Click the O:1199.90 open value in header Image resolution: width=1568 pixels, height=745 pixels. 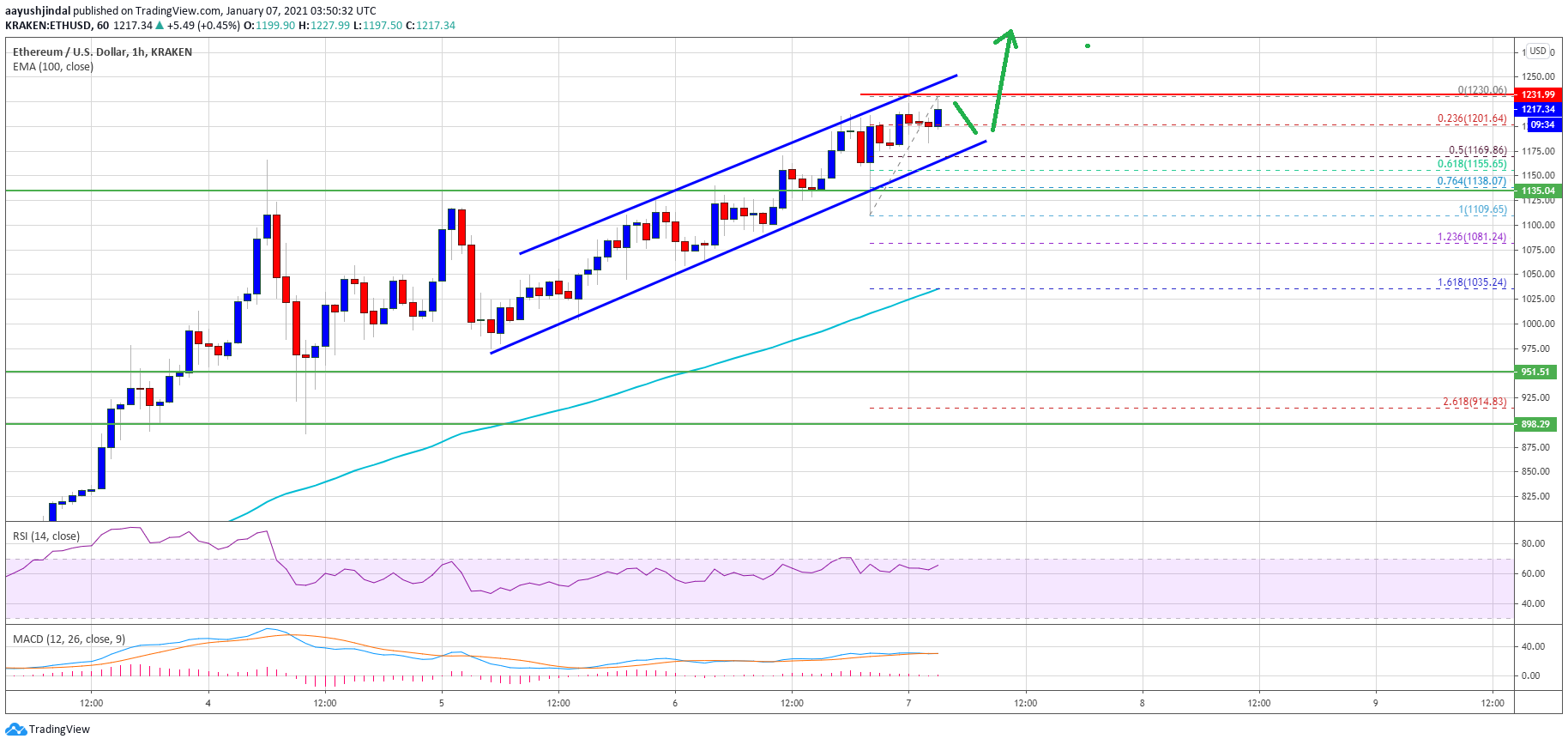[269, 26]
